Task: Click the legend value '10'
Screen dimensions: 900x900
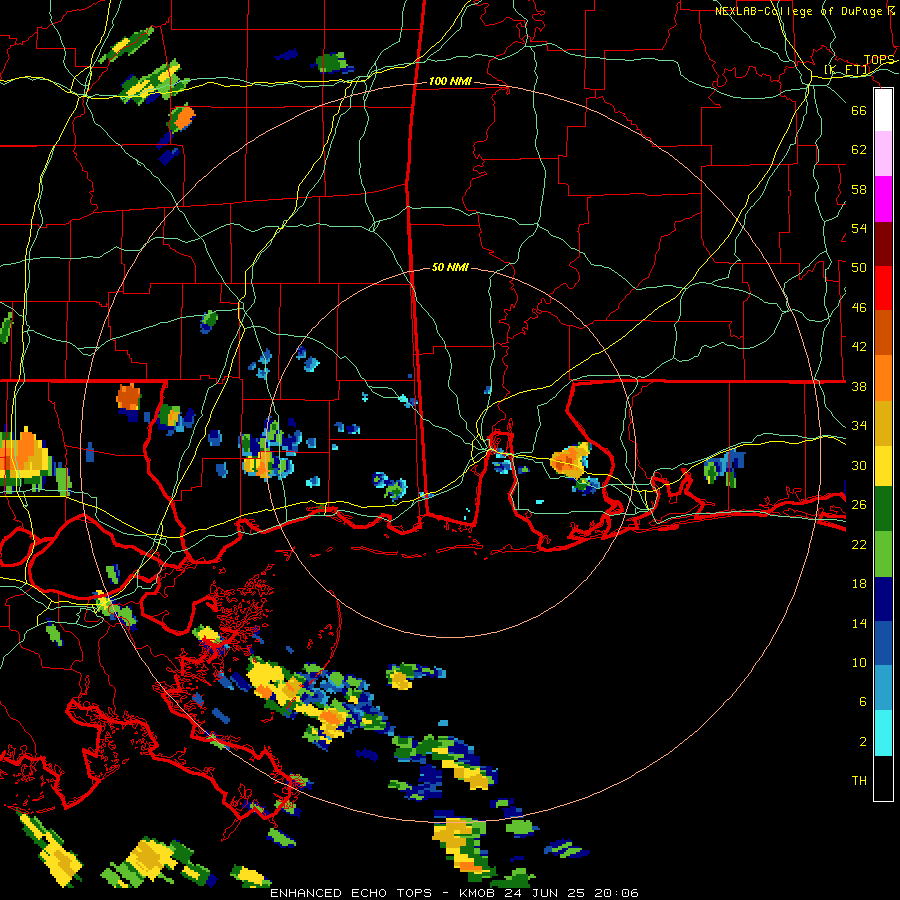Action: click(x=859, y=662)
